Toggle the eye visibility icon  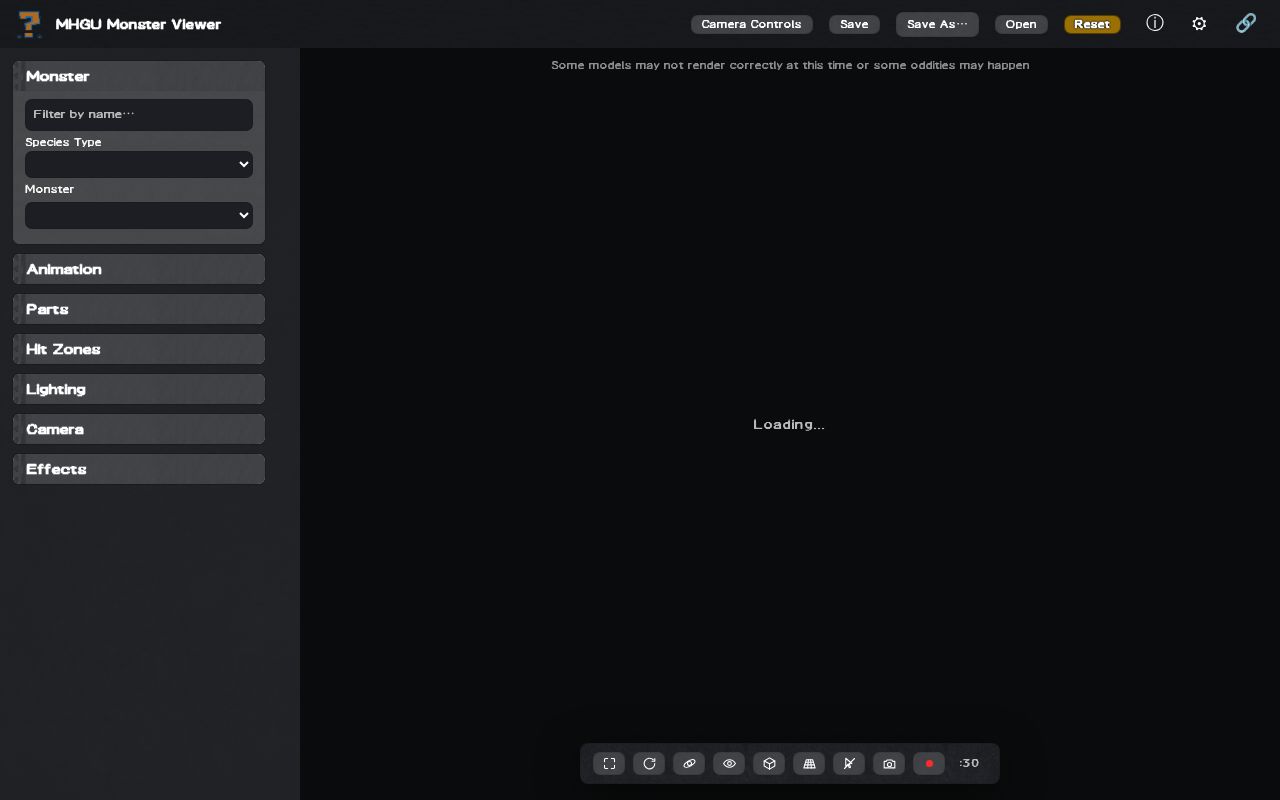[729, 764]
